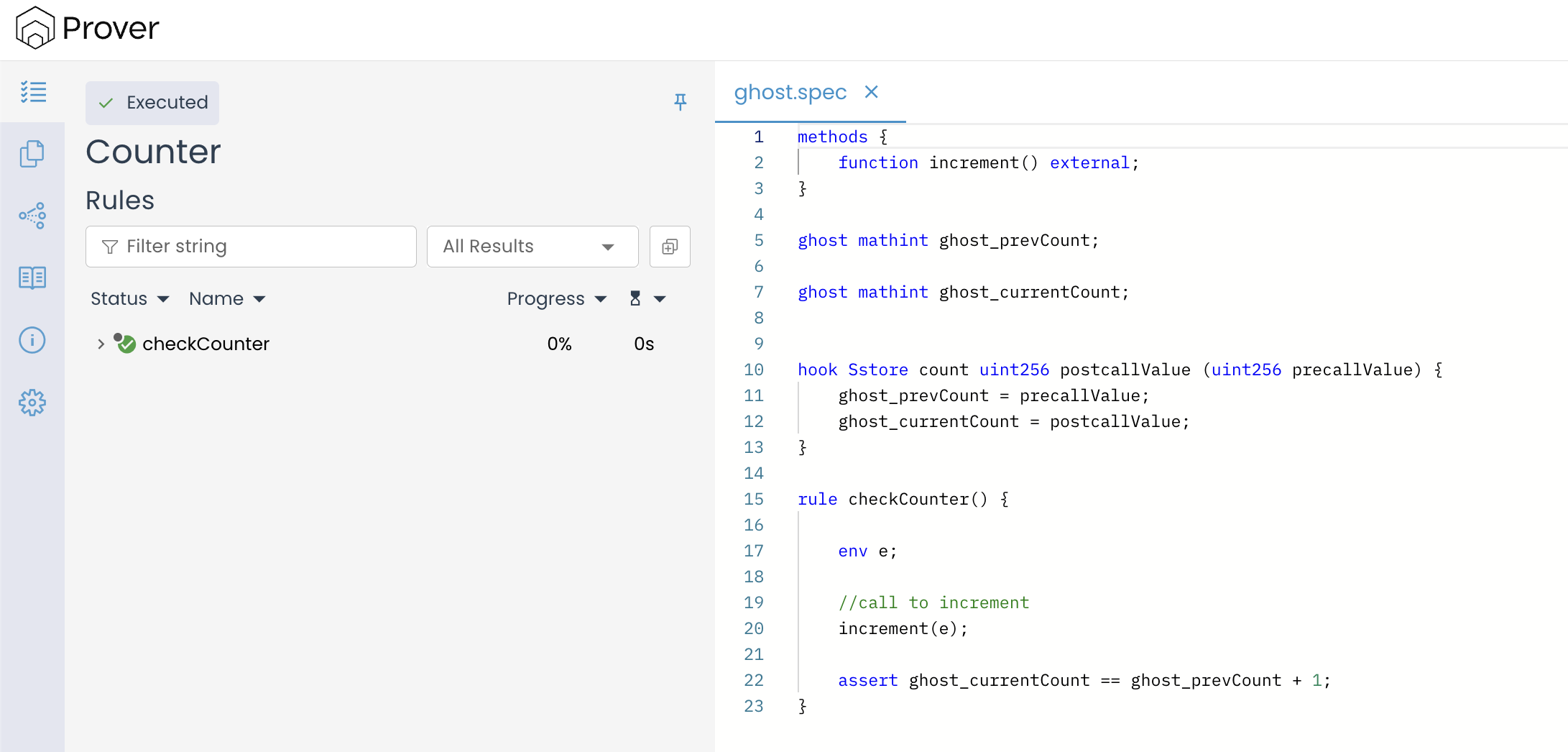Click the expand all rules icon button

pyautogui.click(x=670, y=247)
